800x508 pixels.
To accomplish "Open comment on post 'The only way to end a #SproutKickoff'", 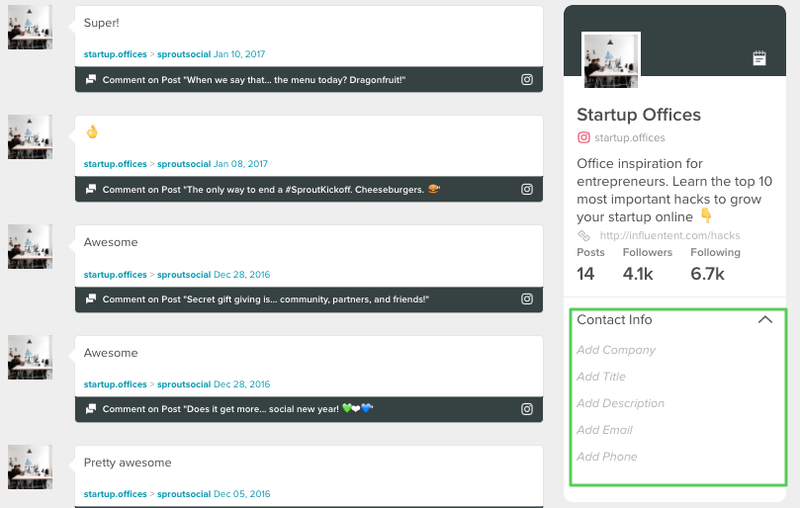I will 271,189.
